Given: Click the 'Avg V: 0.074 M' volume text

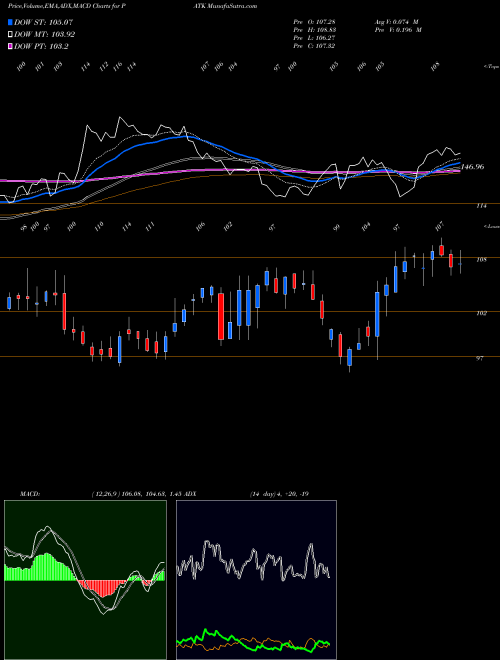Looking at the screenshot, I should pyautogui.click(x=396, y=21).
